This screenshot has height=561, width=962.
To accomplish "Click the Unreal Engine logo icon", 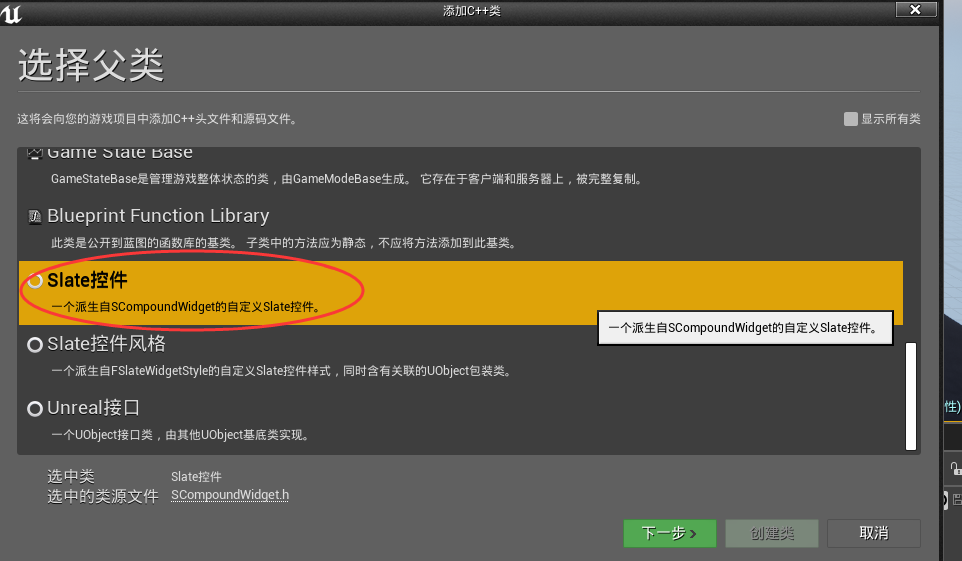I will (11, 13).
